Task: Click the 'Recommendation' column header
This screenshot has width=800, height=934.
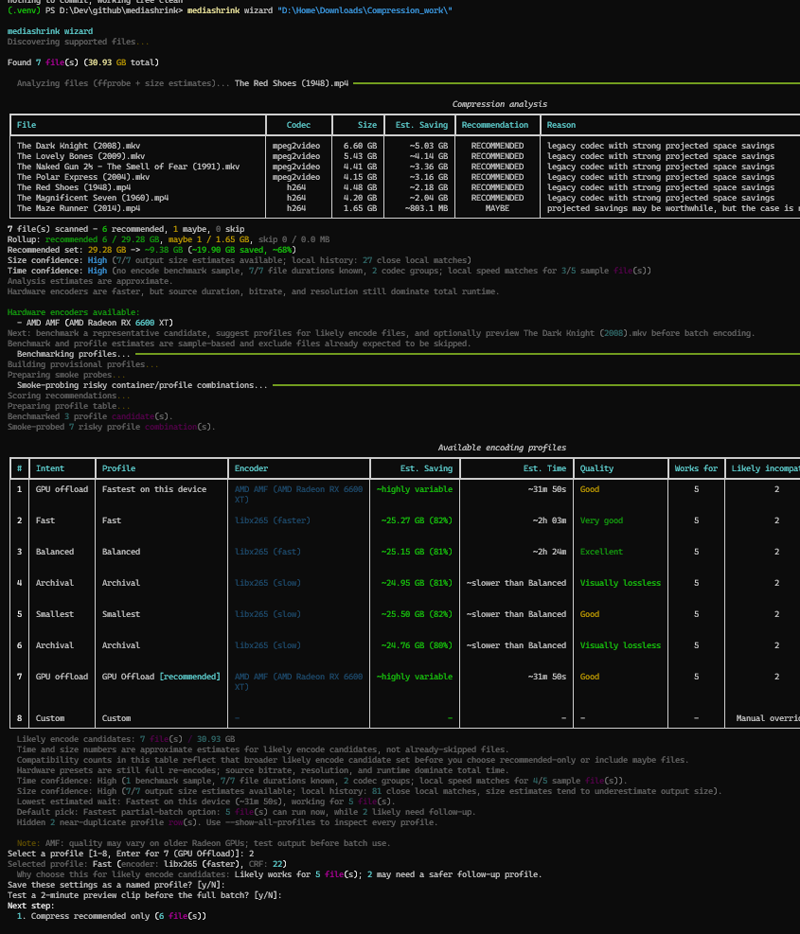Action: [495, 125]
